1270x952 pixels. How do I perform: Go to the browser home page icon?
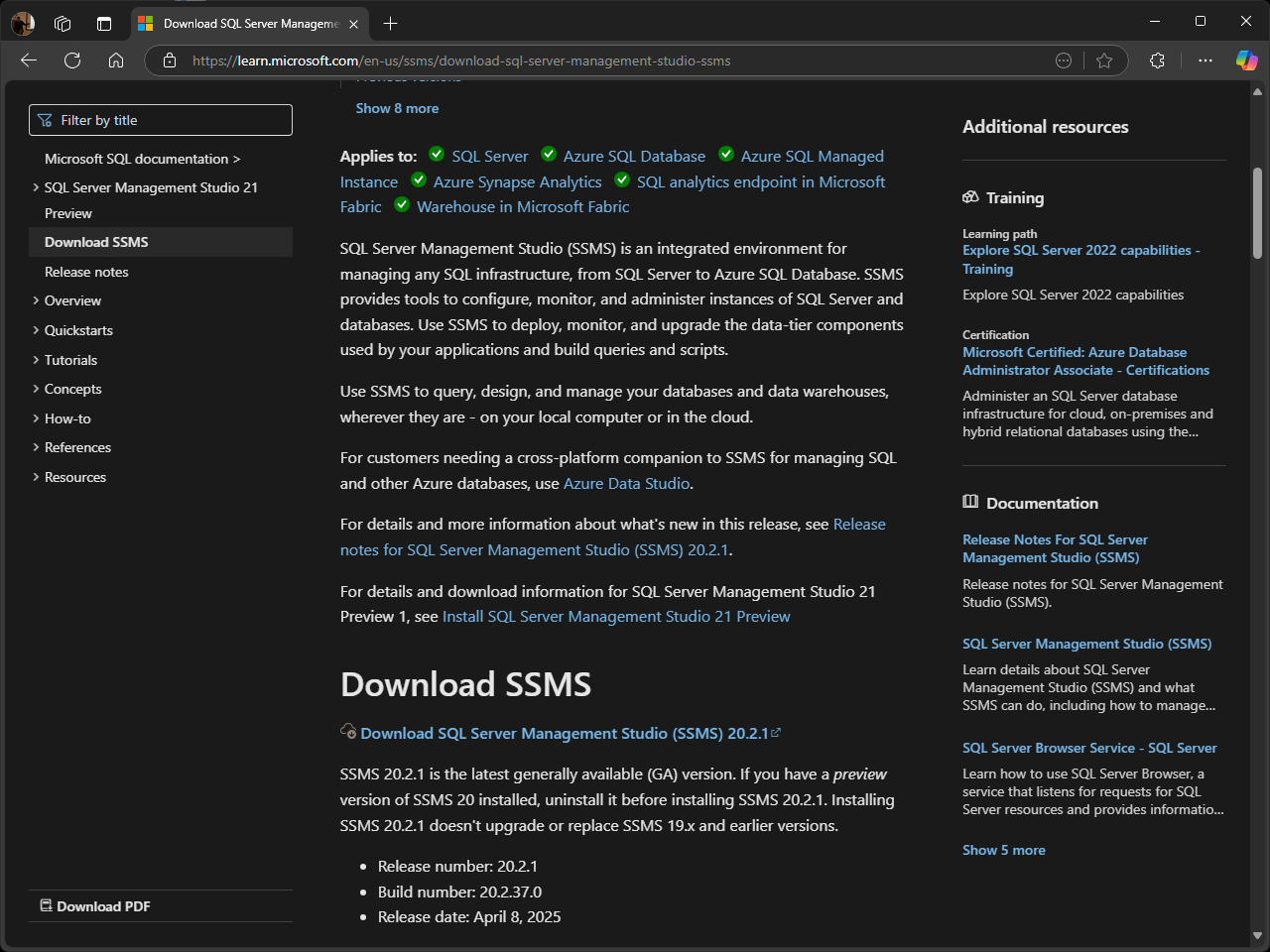[x=116, y=60]
